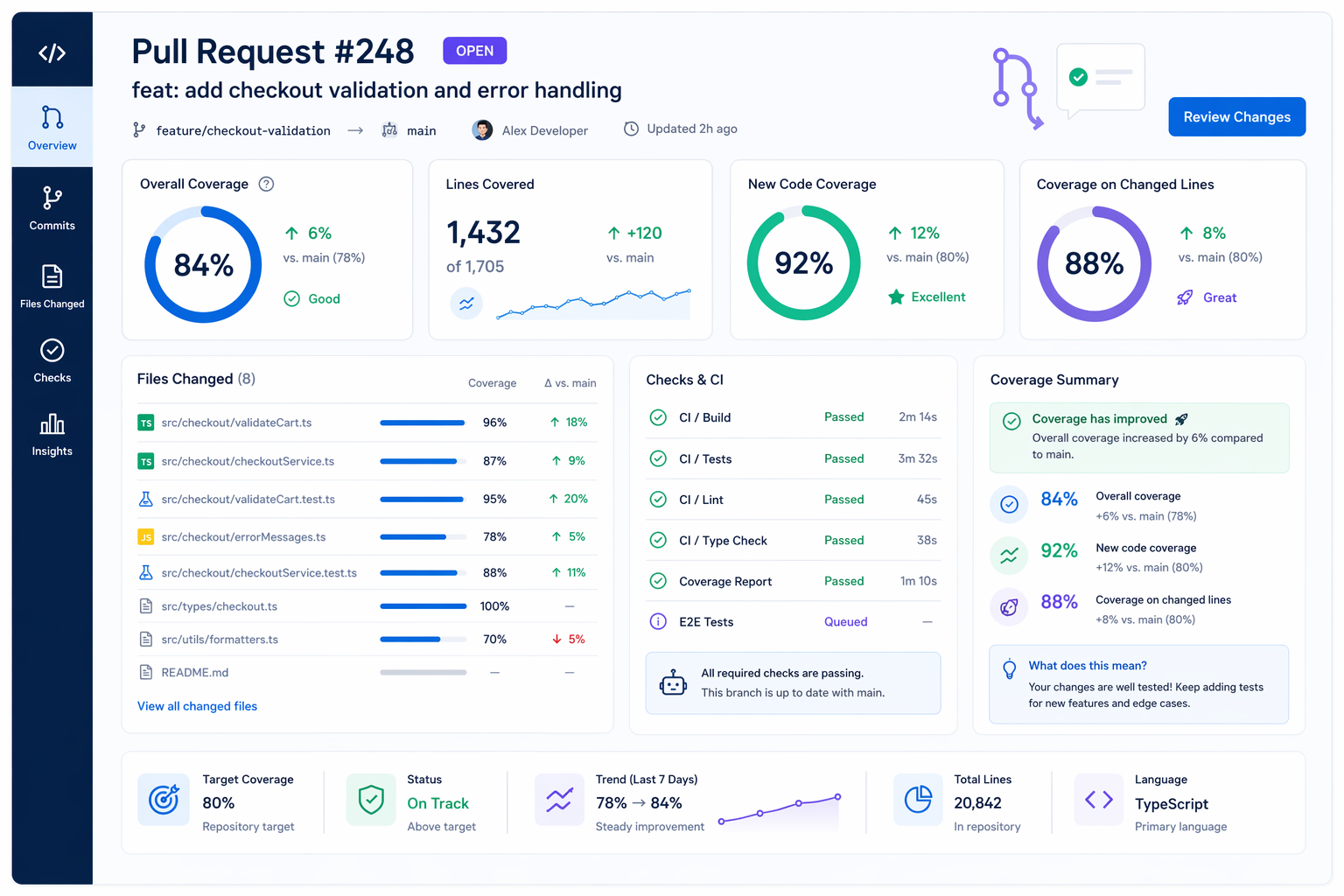The height and width of the screenshot is (896, 1344).
Task: Click the JS icon for errorMessages.ts
Action: click(146, 537)
